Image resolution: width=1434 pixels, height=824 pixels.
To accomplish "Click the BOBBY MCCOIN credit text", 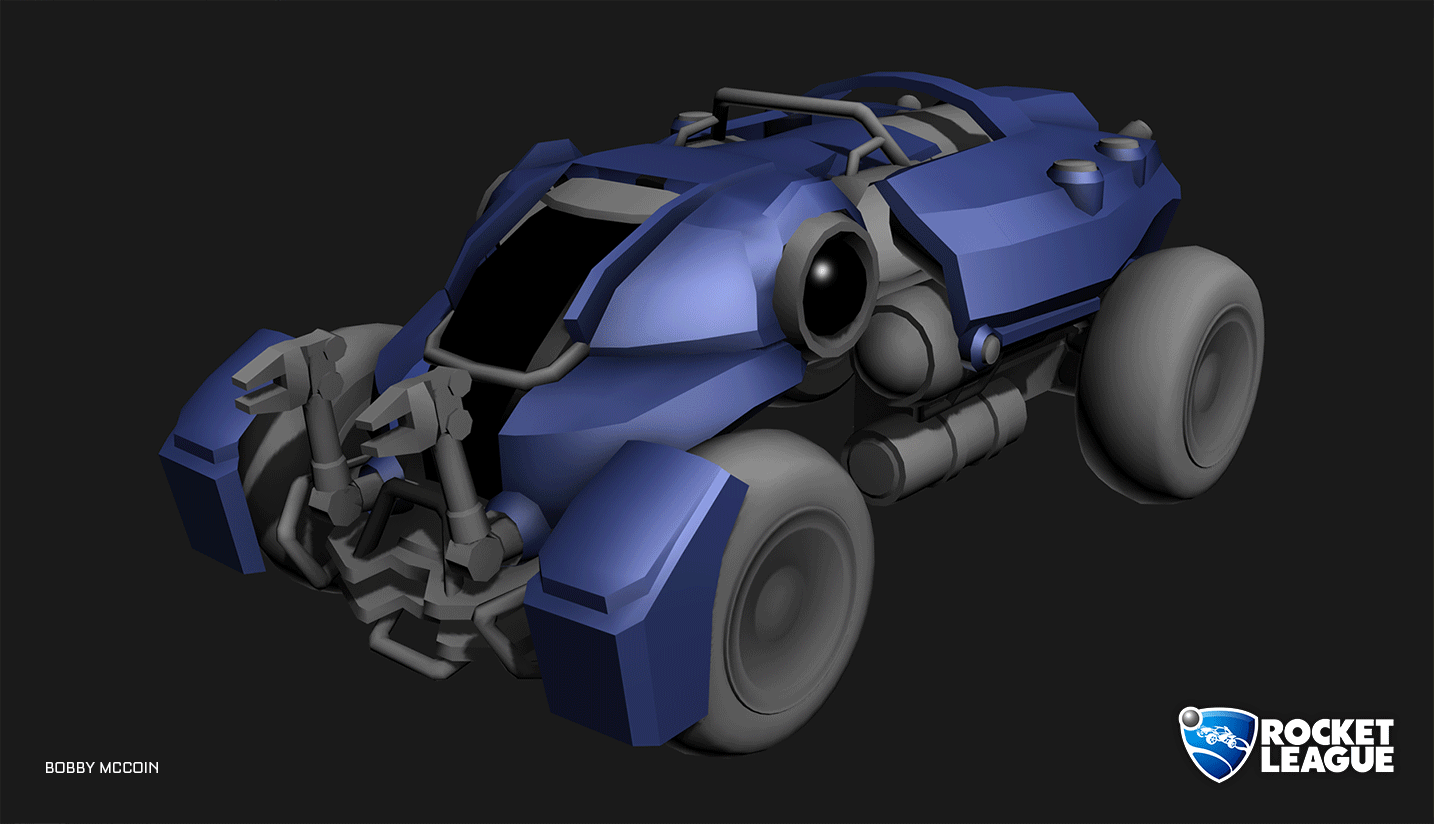I will [x=102, y=768].
